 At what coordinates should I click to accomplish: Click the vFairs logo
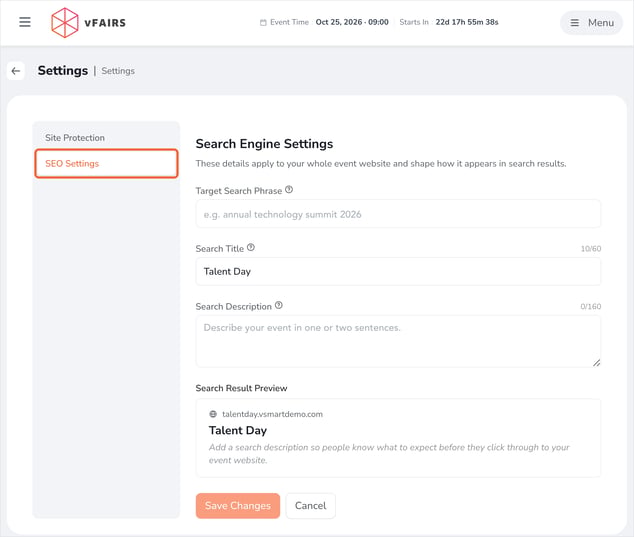click(89, 23)
